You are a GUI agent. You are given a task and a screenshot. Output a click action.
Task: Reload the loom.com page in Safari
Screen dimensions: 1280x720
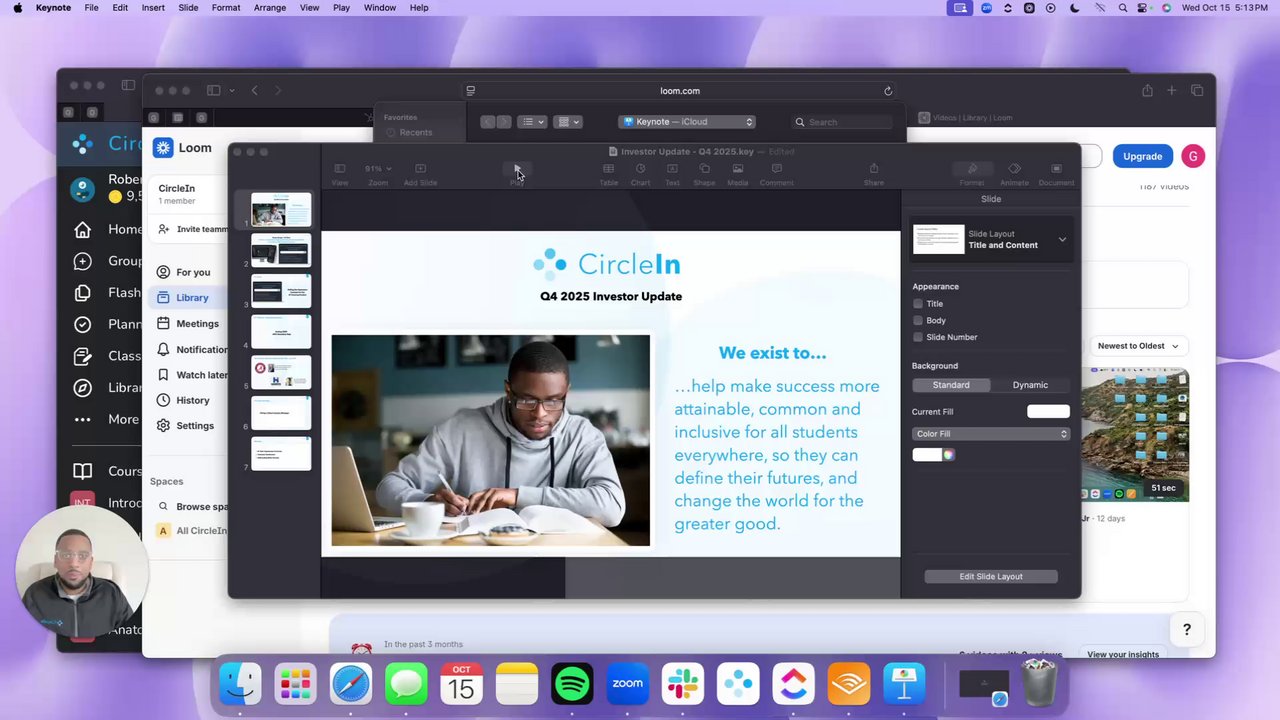[888, 91]
